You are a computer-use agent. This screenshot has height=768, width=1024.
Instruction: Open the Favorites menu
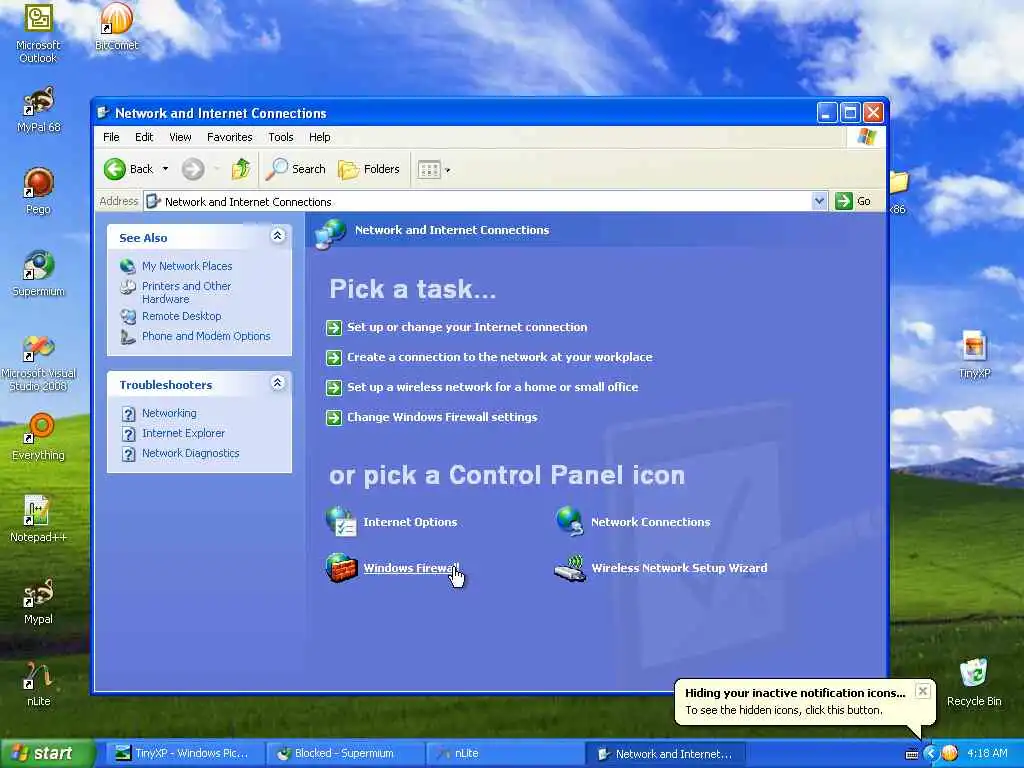(229, 137)
